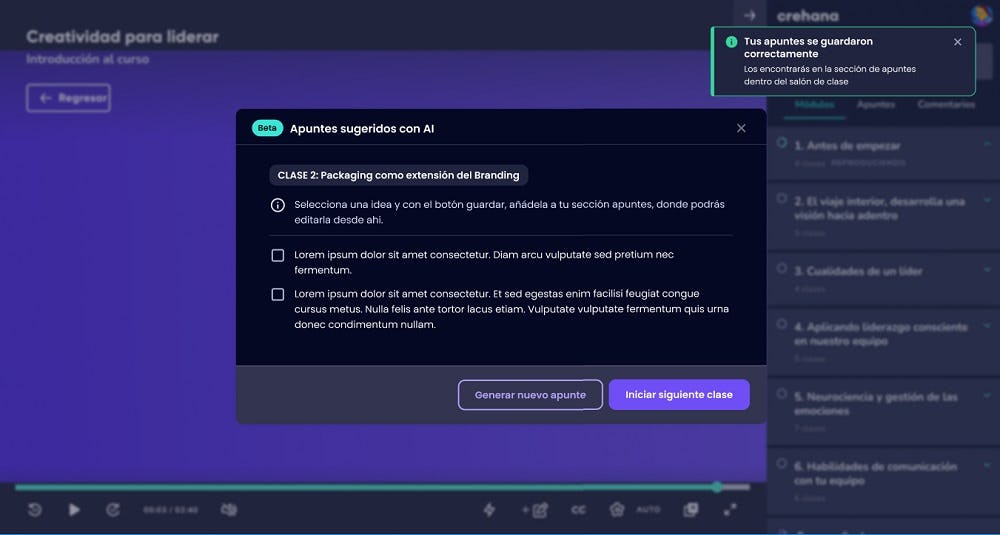Image resolution: width=1000 pixels, height=535 pixels.
Task: Click the progress bar playhead knob
Action: click(717, 487)
